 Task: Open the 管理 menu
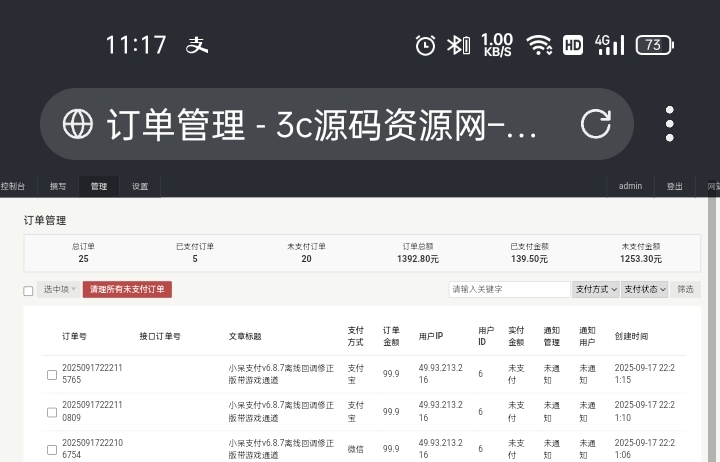[99, 186]
